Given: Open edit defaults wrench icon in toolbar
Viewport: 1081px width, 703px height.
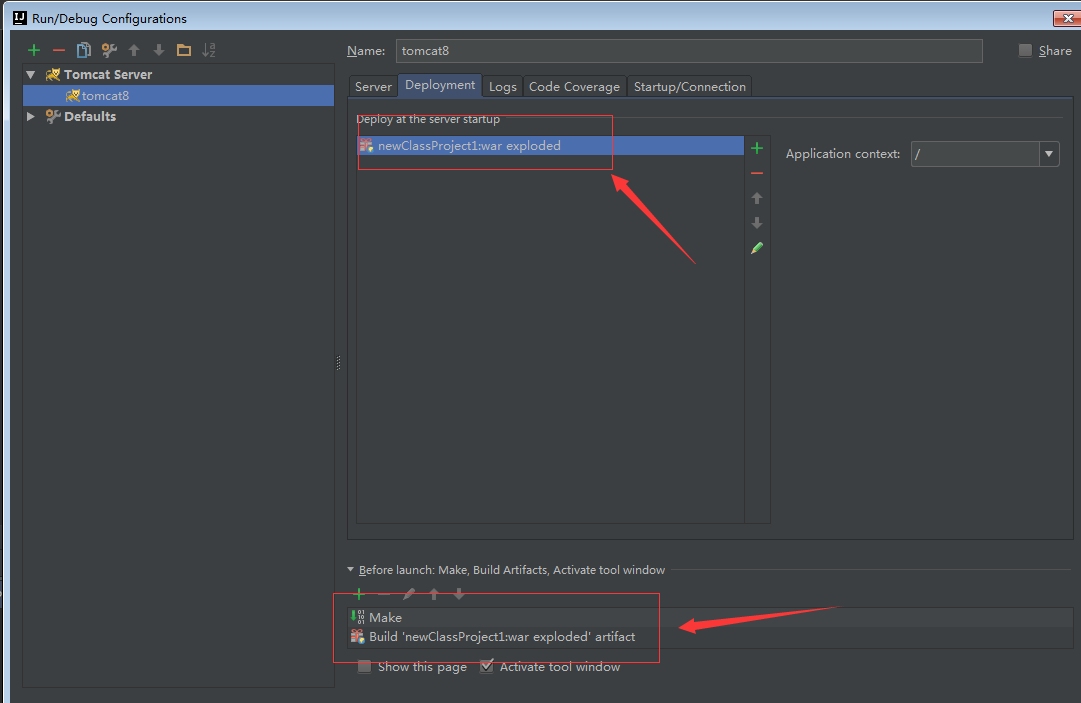Looking at the screenshot, I should click(x=109, y=50).
